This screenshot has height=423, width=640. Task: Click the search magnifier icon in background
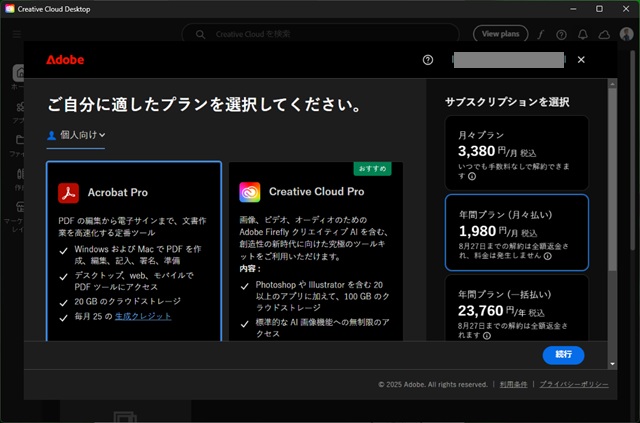coord(200,34)
